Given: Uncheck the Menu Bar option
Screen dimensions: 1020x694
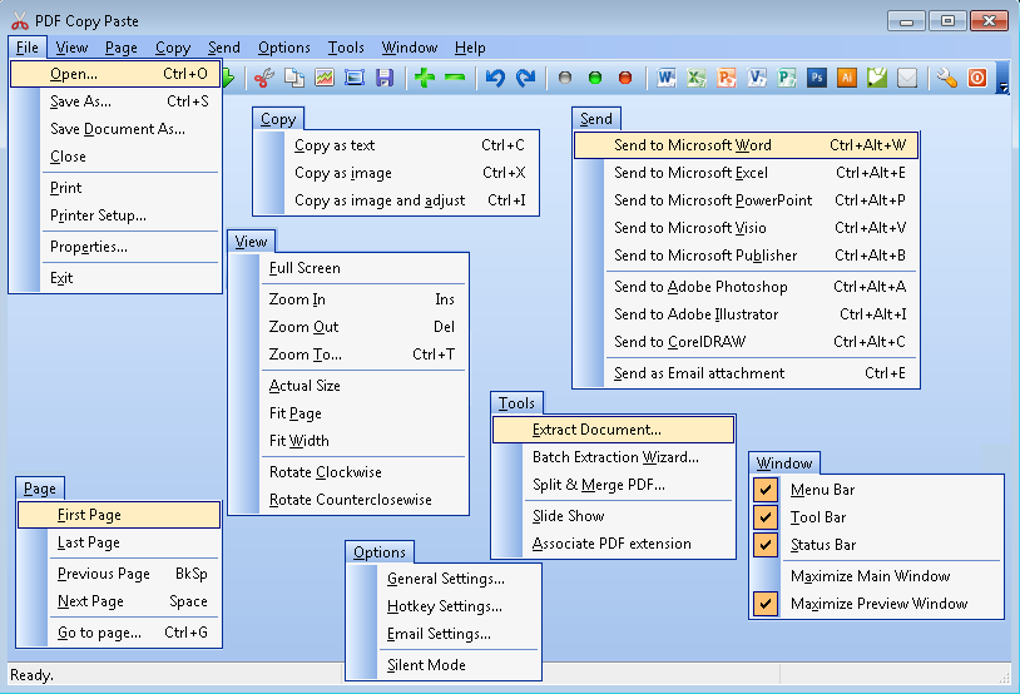Looking at the screenshot, I should click(x=766, y=490).
